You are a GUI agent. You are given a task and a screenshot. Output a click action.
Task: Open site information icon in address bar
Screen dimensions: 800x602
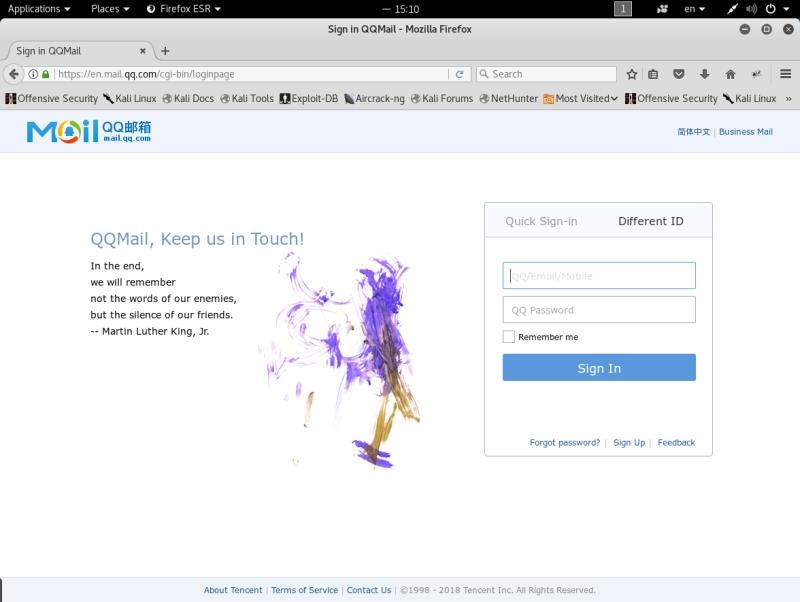[33, 74]
